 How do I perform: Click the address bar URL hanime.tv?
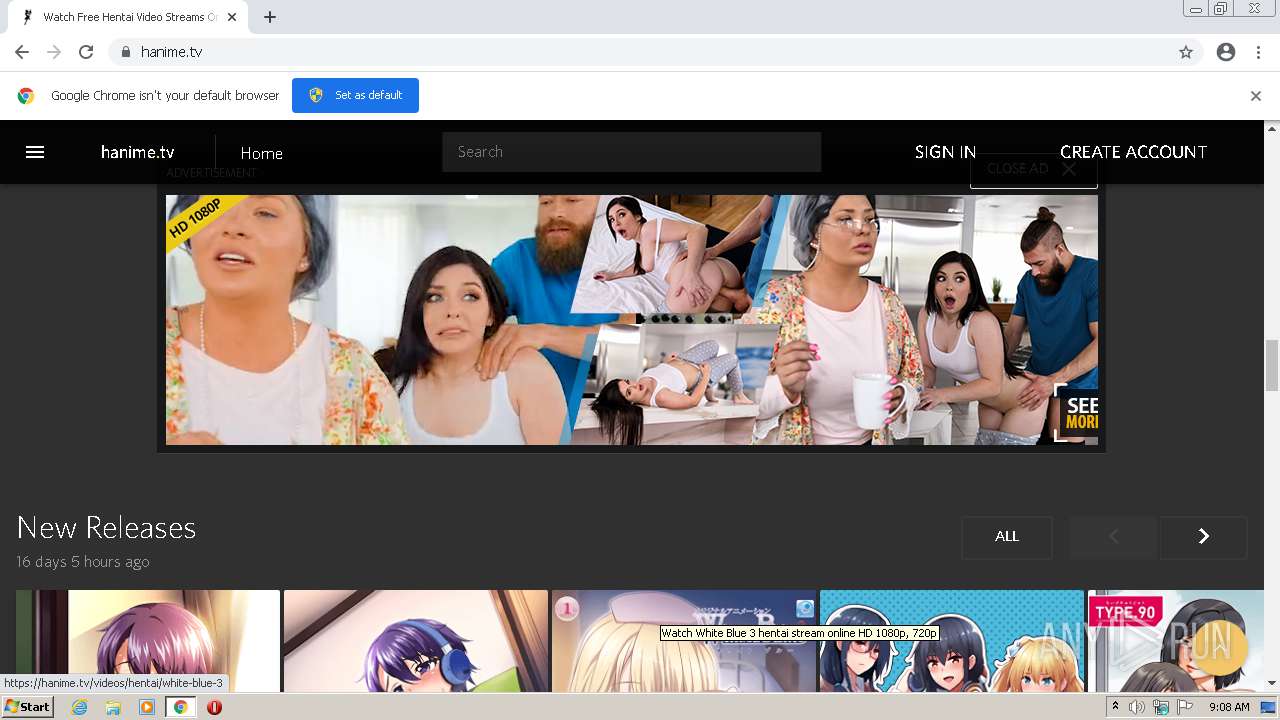coord(171,52)
